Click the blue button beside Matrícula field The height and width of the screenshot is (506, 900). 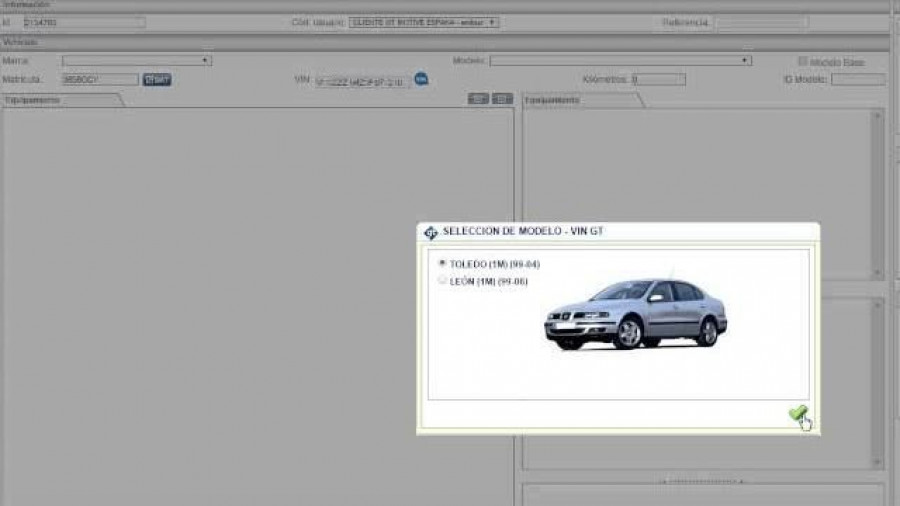tap(157, 80)
